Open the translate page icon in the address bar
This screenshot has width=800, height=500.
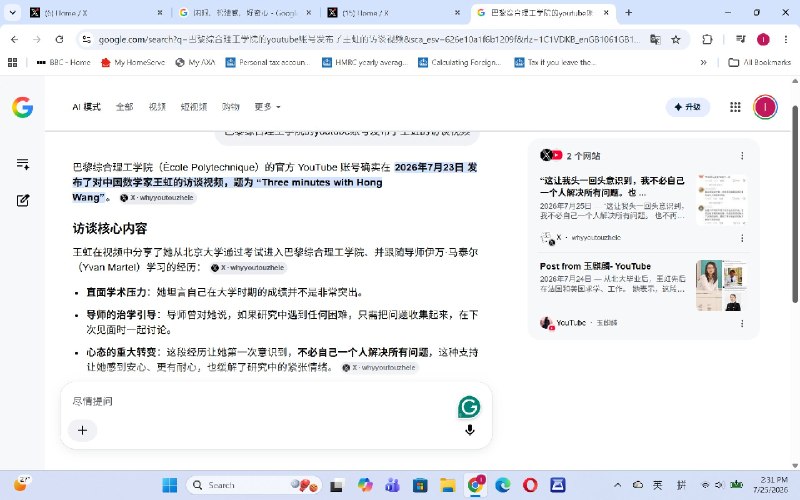coord(655,39)
